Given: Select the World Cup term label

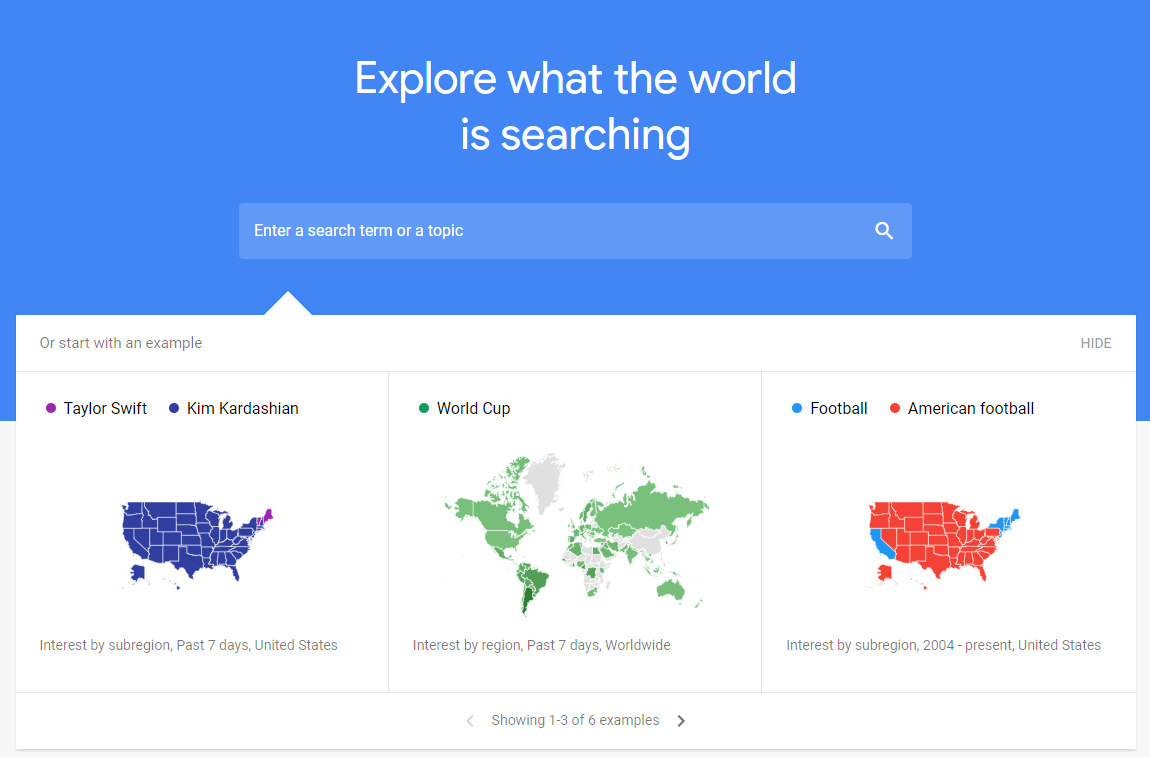Looking at the screenshot, I should pos(474,409).
